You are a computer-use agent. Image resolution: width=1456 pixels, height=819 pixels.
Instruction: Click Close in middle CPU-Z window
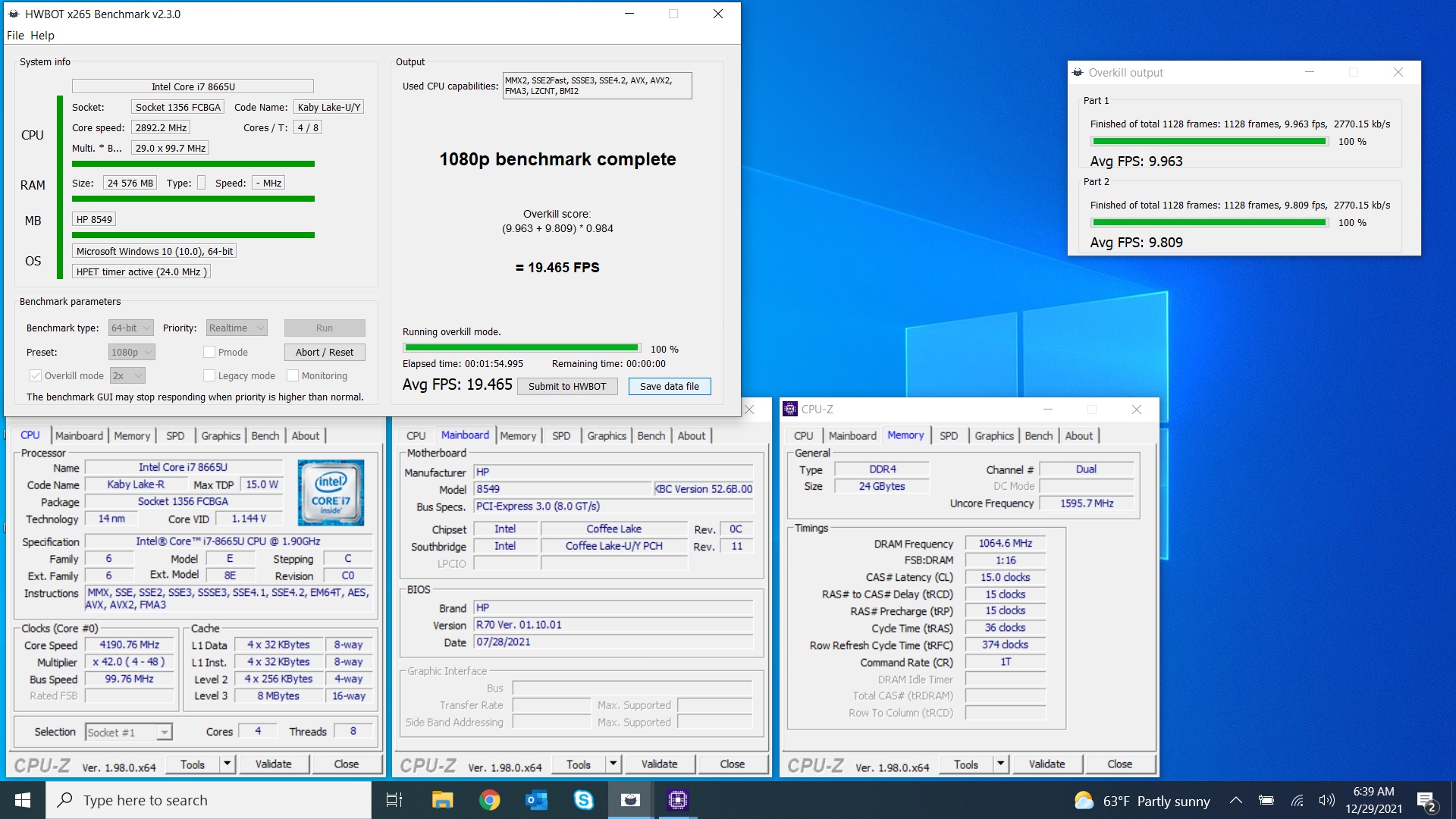point(733,764)
